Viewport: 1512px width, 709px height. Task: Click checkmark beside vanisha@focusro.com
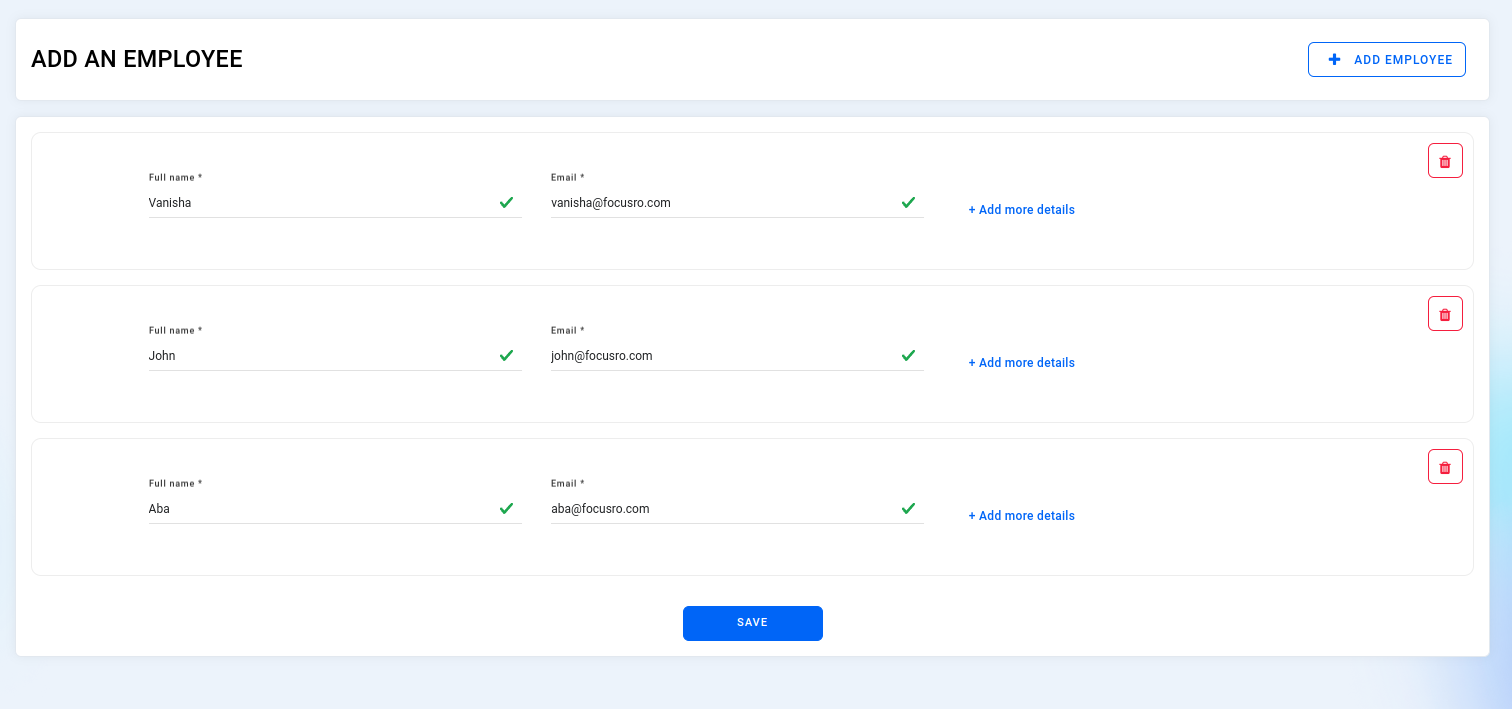(x=908, y=202)
